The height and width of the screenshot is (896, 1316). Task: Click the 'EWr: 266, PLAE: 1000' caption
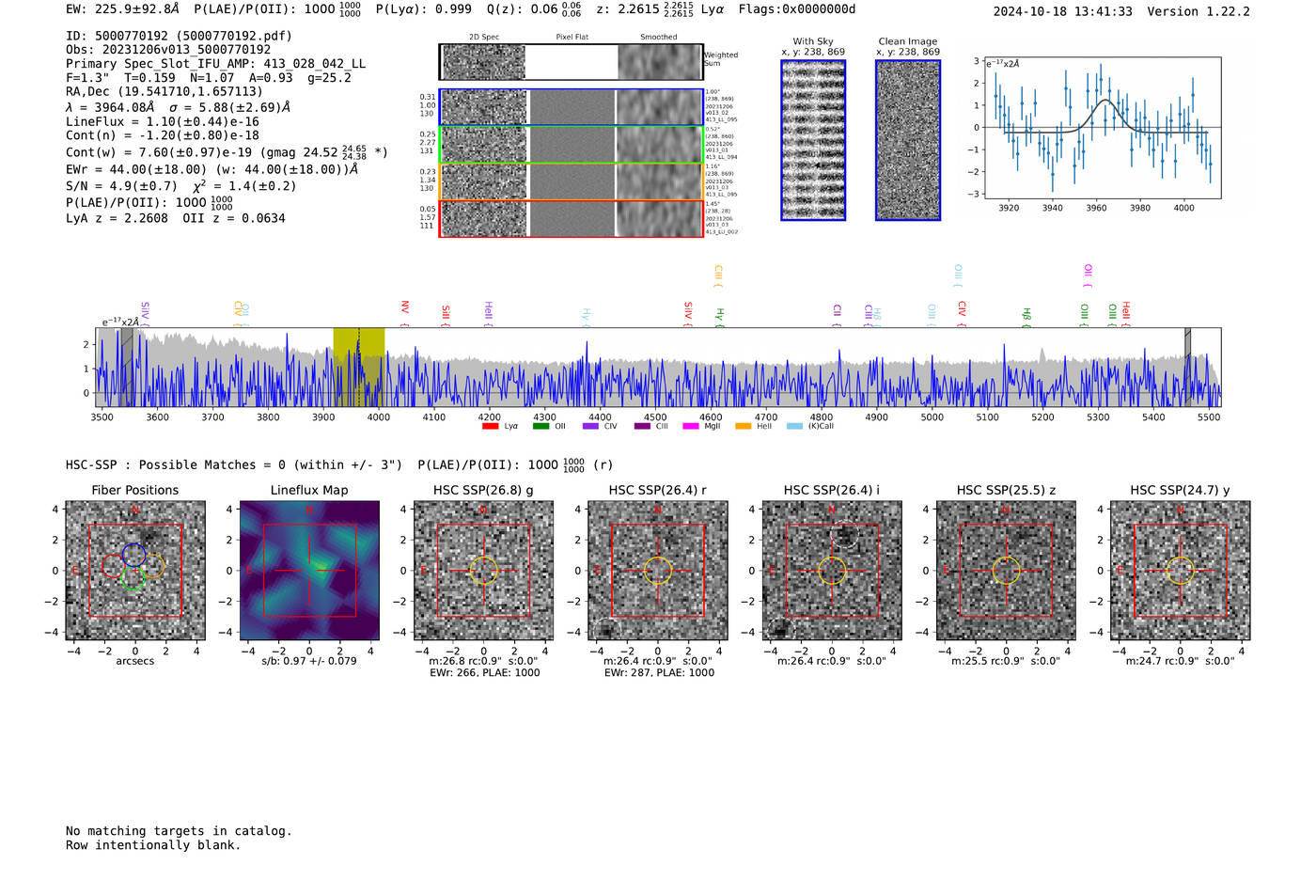pyautogui.click(x=484, y=673)
